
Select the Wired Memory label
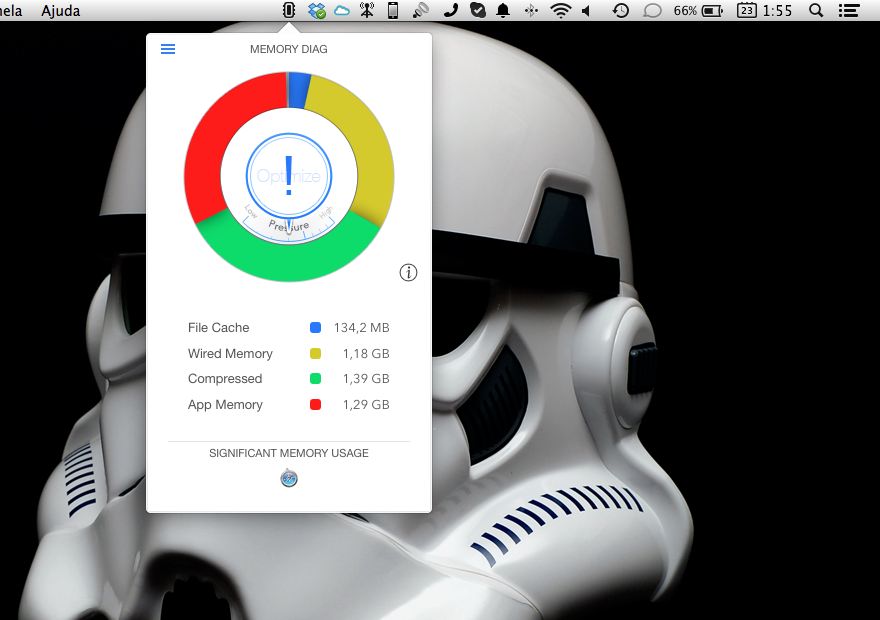pyautogui.click(x=230, y=353)
